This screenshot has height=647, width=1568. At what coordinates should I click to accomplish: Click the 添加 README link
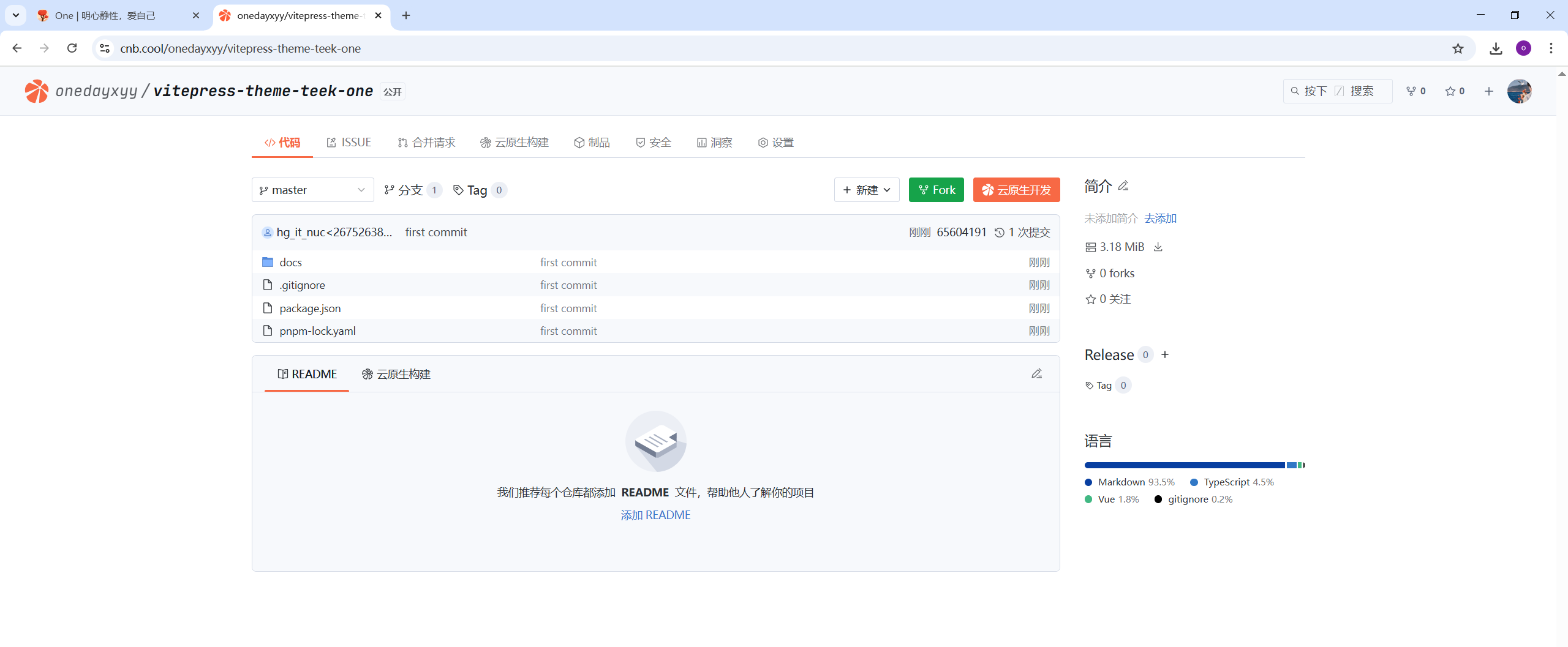coord(655,515)
